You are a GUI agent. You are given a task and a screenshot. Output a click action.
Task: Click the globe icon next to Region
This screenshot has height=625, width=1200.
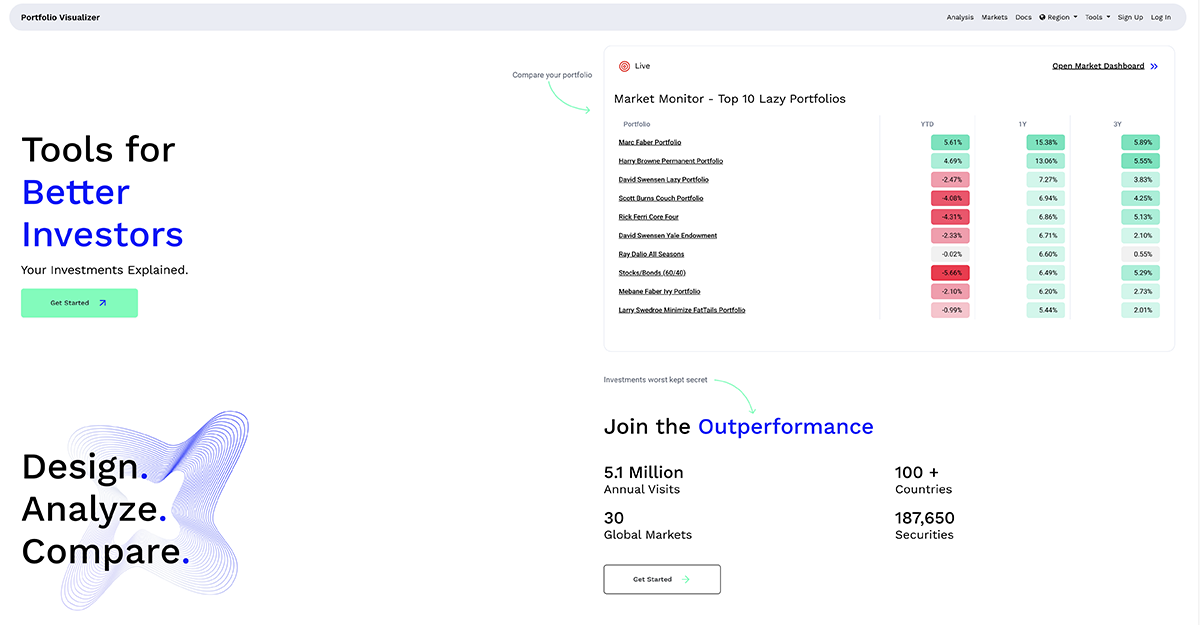[x=1042, y=17]
